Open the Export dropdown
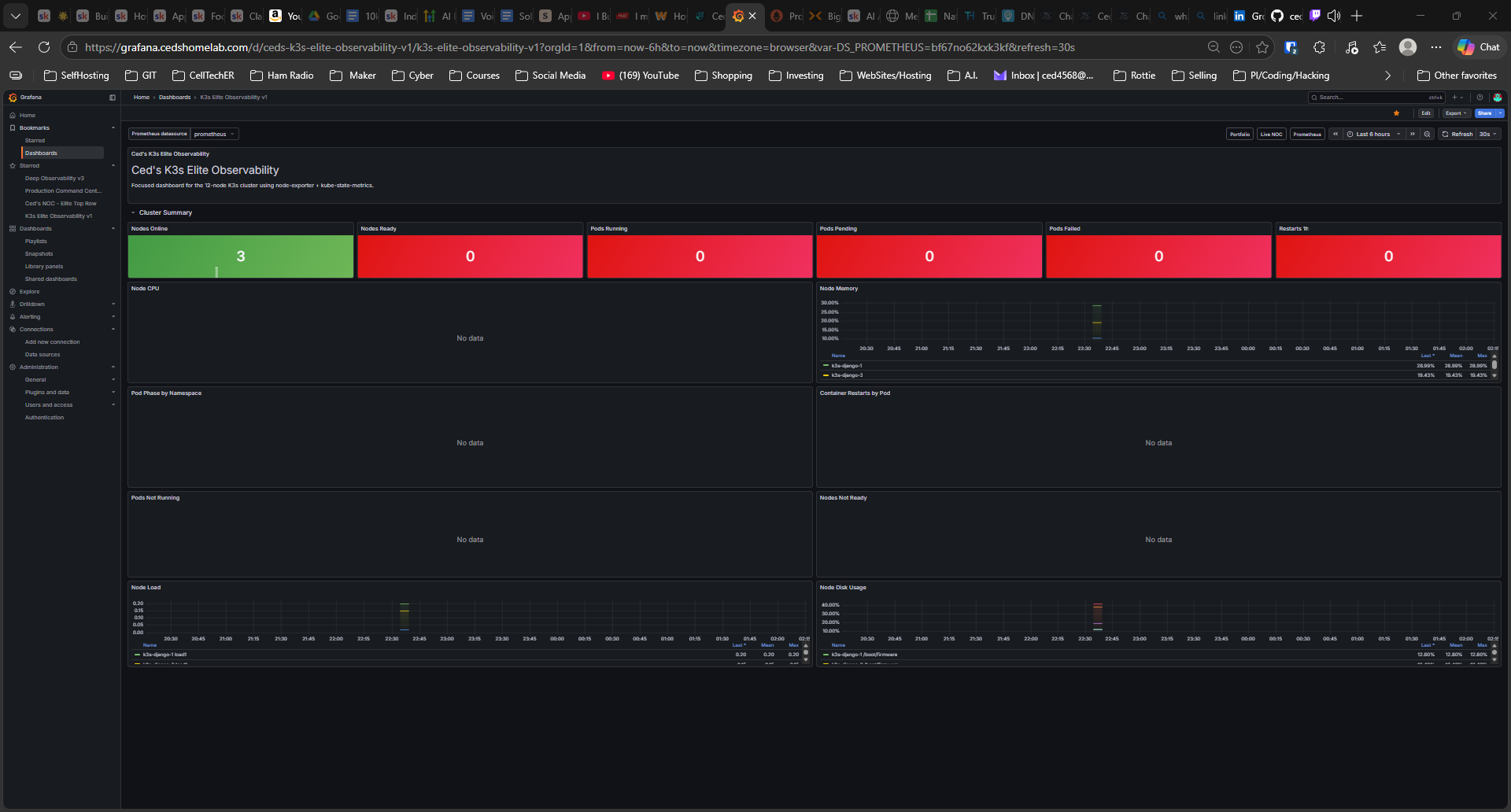Screen dimensions: 1511x812 tap(1456, 113)
